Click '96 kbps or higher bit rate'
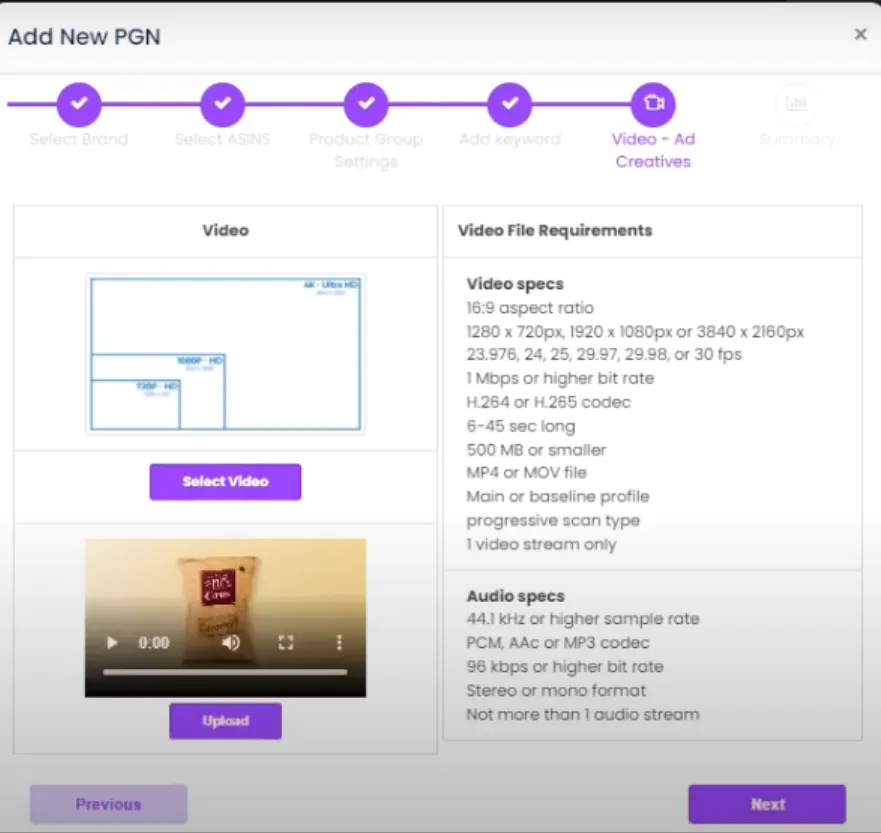The image size is (881, 833). click(x=565, y=667)
